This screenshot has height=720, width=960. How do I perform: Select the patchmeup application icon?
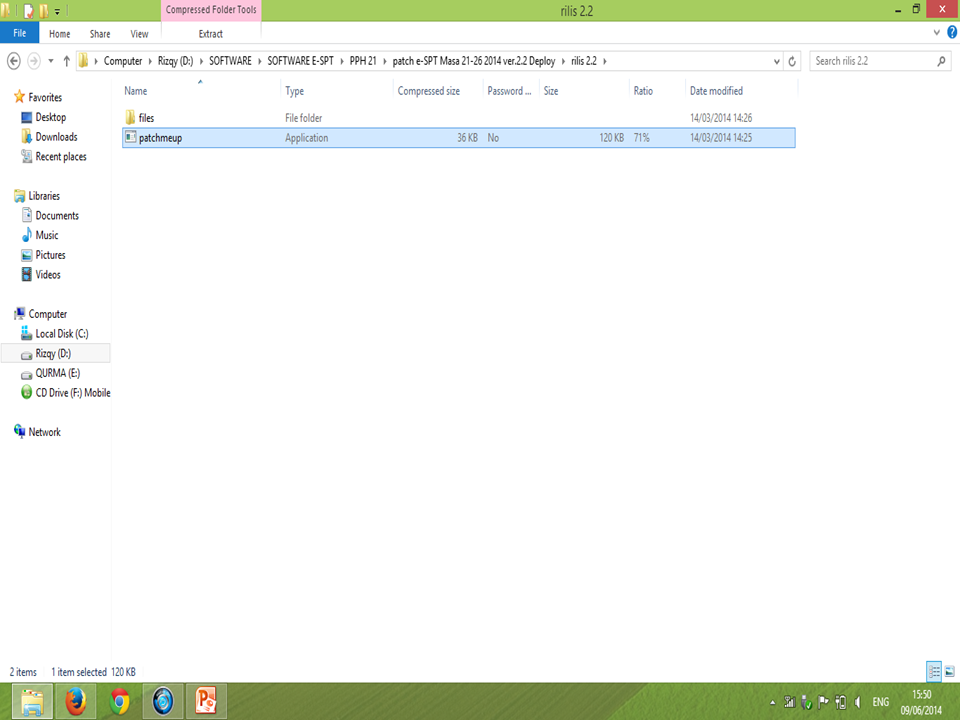(x=130, y=137)
